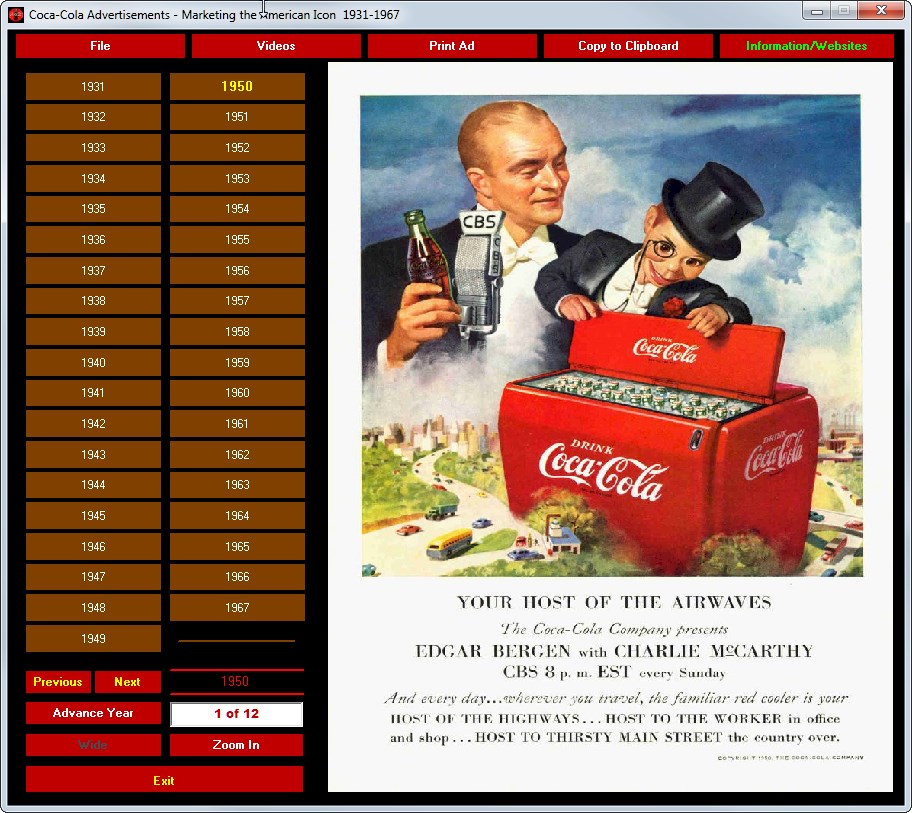This screenshot has height=813, width=912.
Task: Click Previous to see the prior ad
Action: click(x=57, y=682)
